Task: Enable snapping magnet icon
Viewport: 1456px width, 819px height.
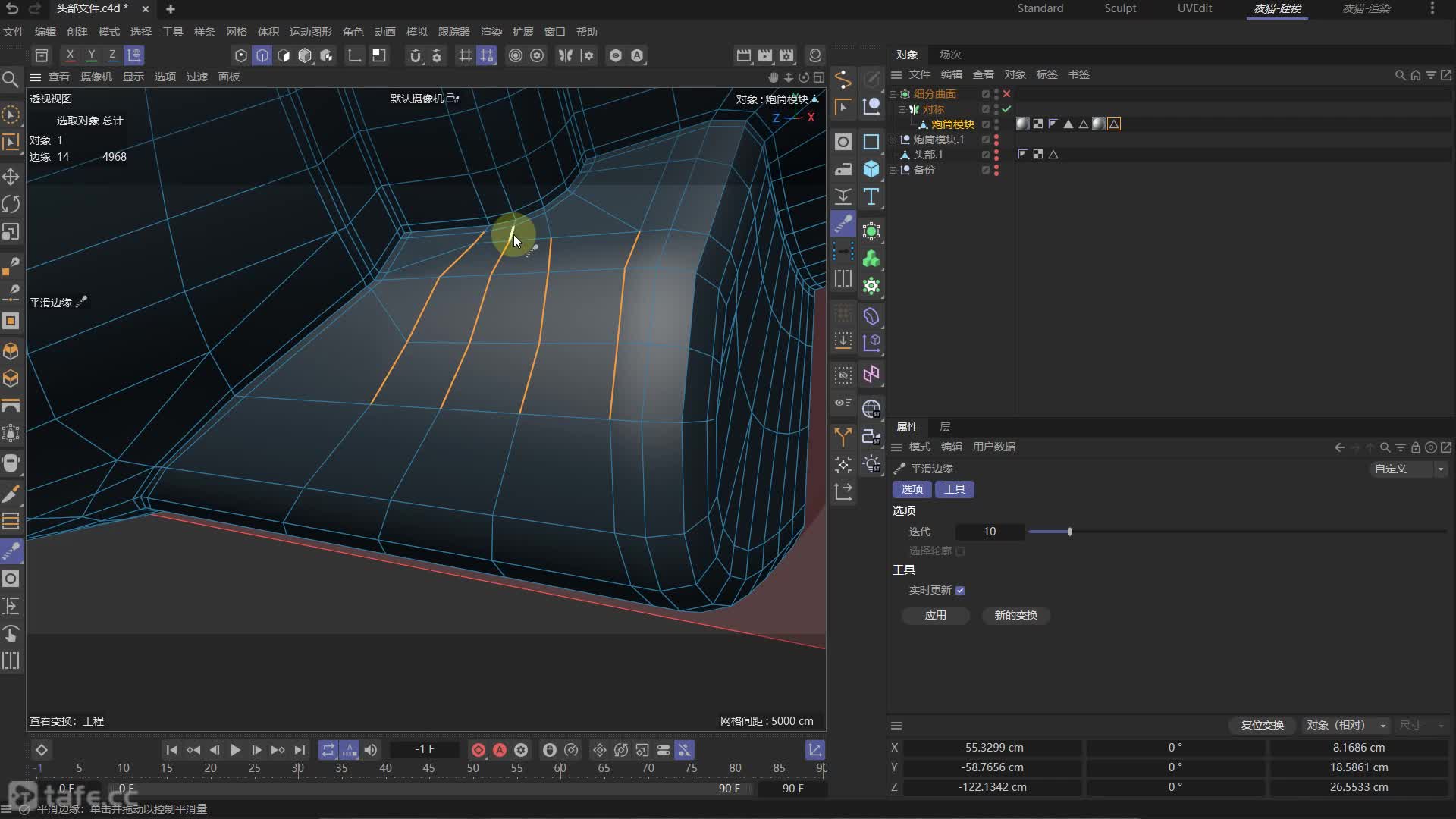Action: (415, 55)
